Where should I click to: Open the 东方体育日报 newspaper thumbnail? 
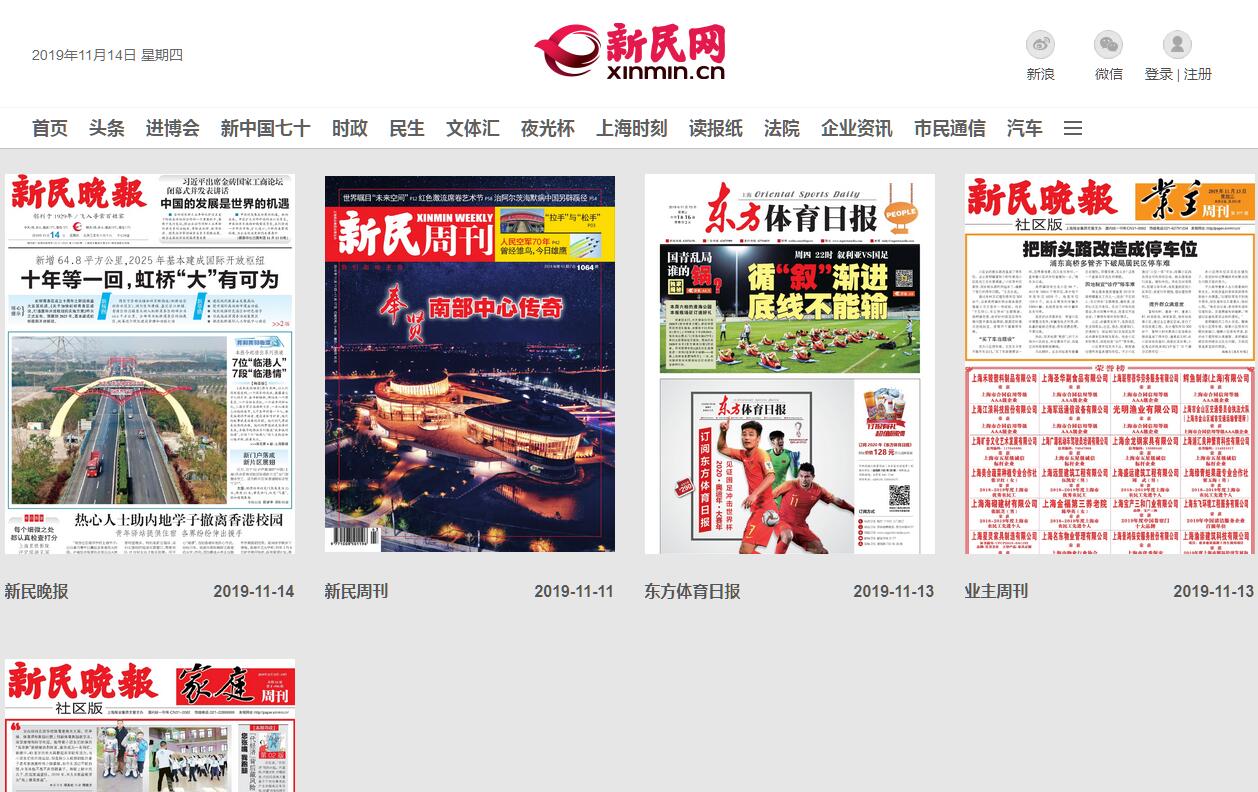point(790,364)
